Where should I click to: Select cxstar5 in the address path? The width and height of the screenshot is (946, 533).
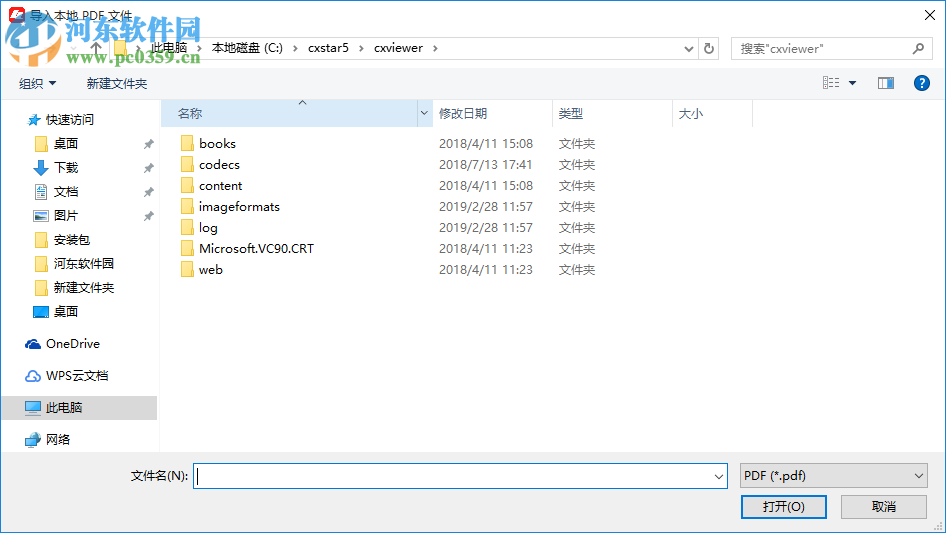[328, 48]
